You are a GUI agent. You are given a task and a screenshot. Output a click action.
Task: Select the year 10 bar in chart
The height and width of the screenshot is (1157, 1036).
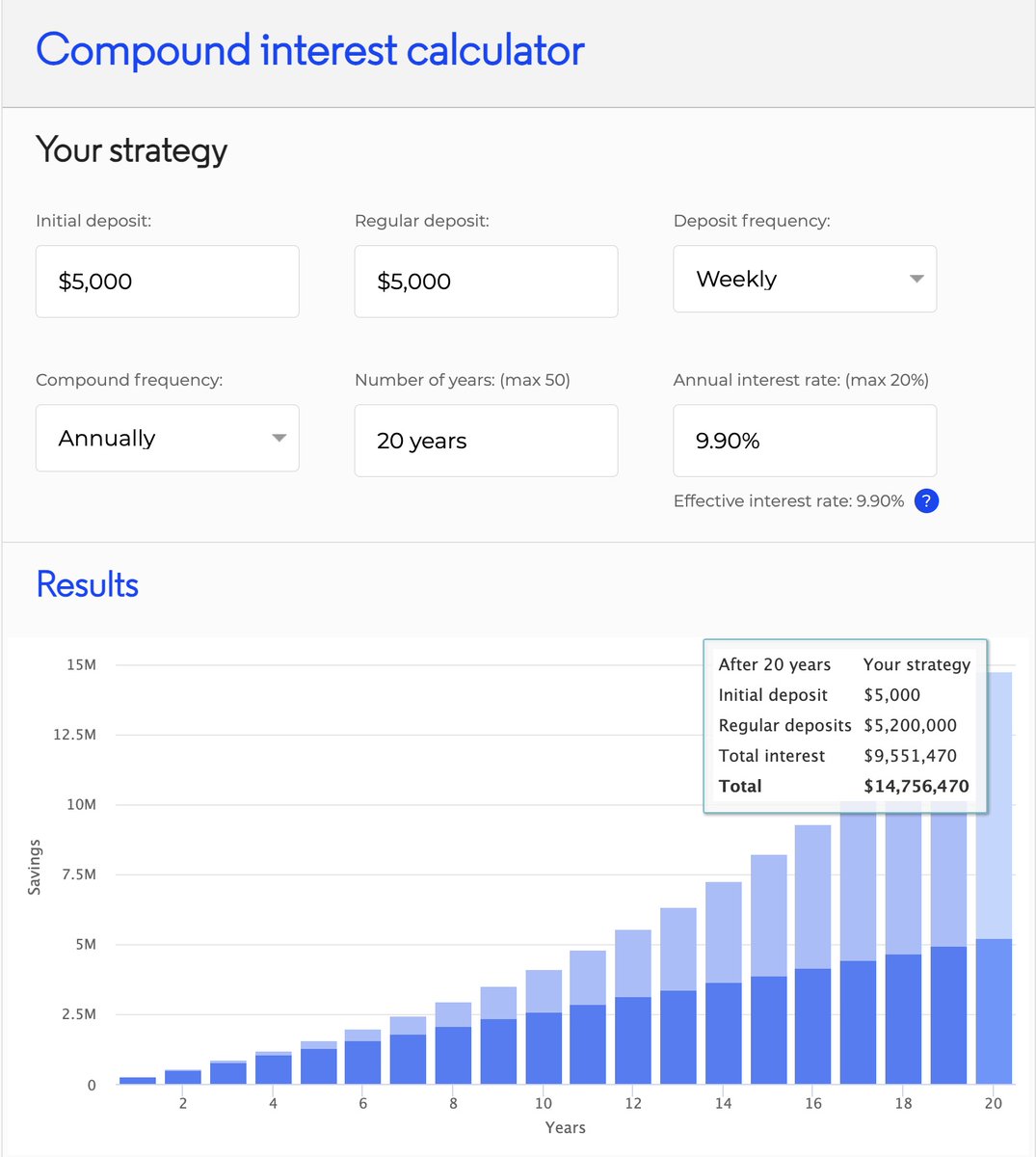(544, 1027)
